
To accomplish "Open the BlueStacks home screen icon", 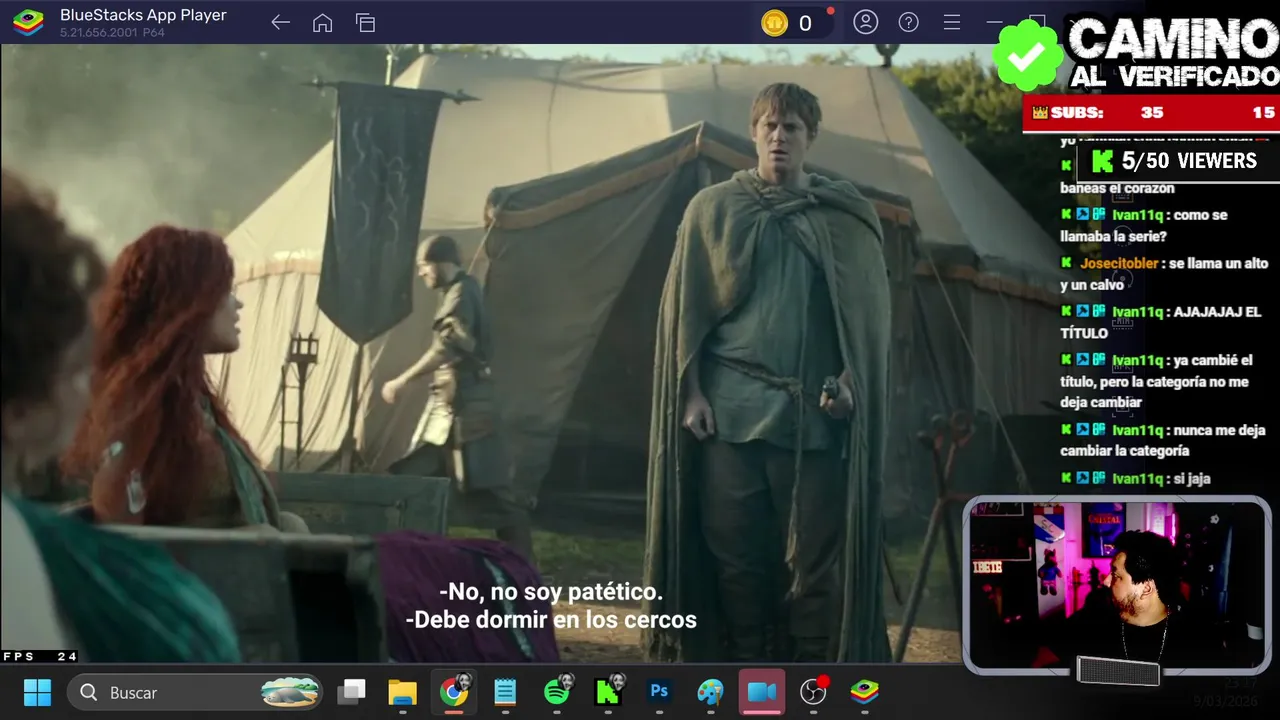I will pyautogui.click(x=322, y=23).
